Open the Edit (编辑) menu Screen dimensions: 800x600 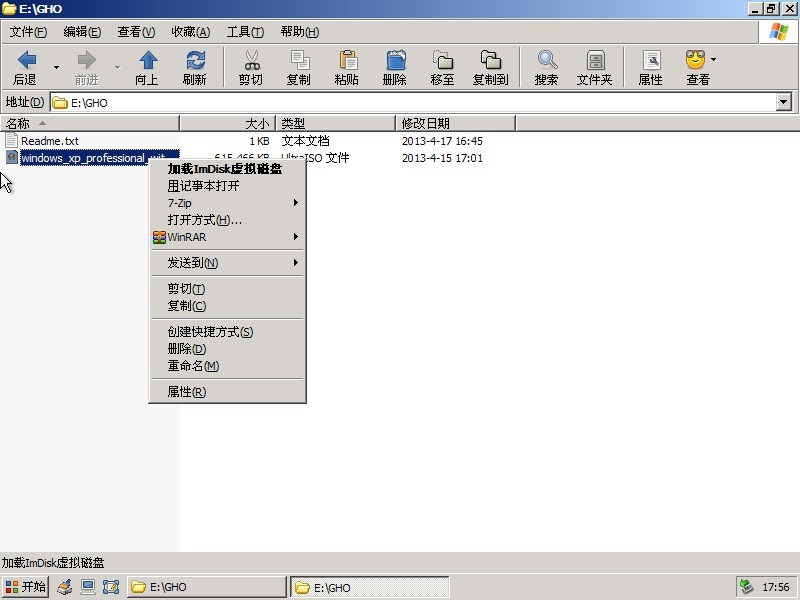82,32
